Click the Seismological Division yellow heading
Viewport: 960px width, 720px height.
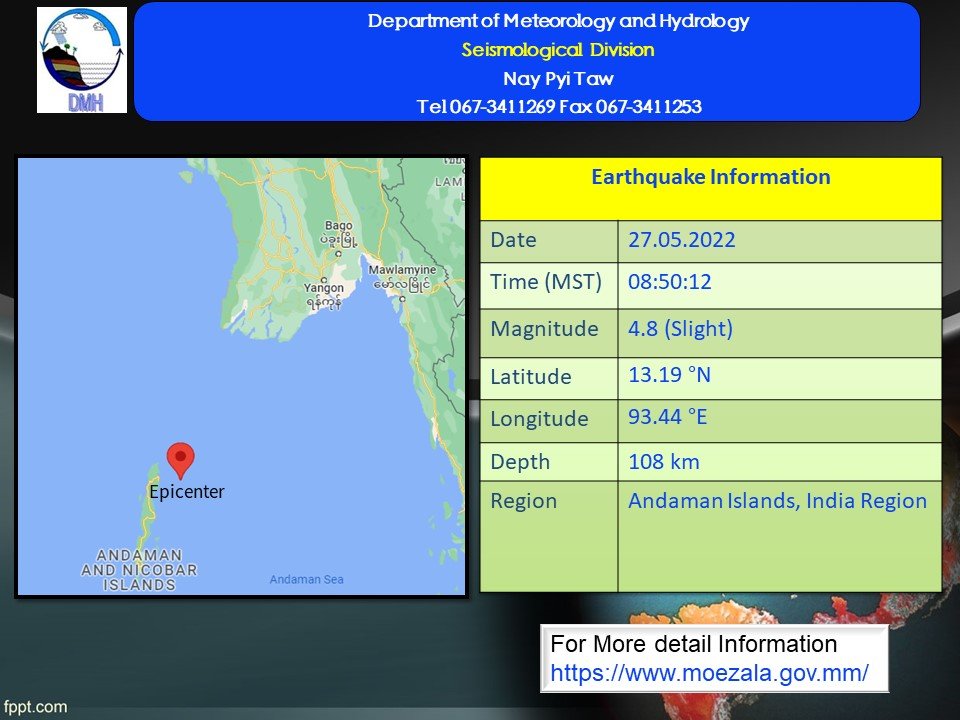tap(558, 50)
